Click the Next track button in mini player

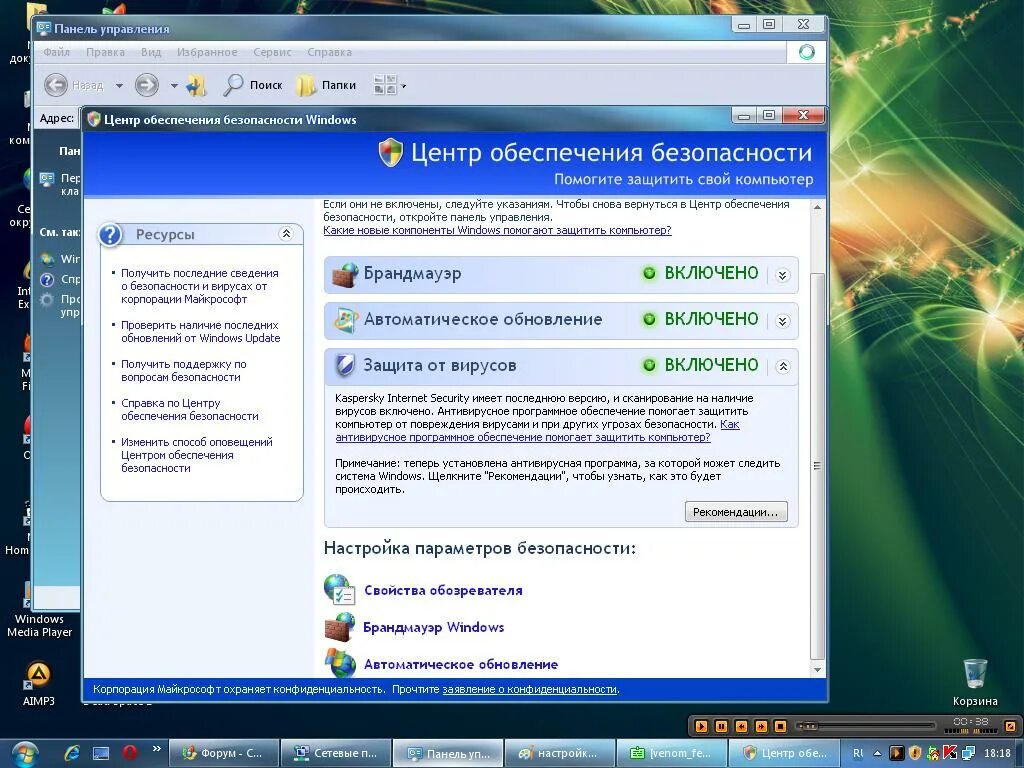[x=761, y=726]
